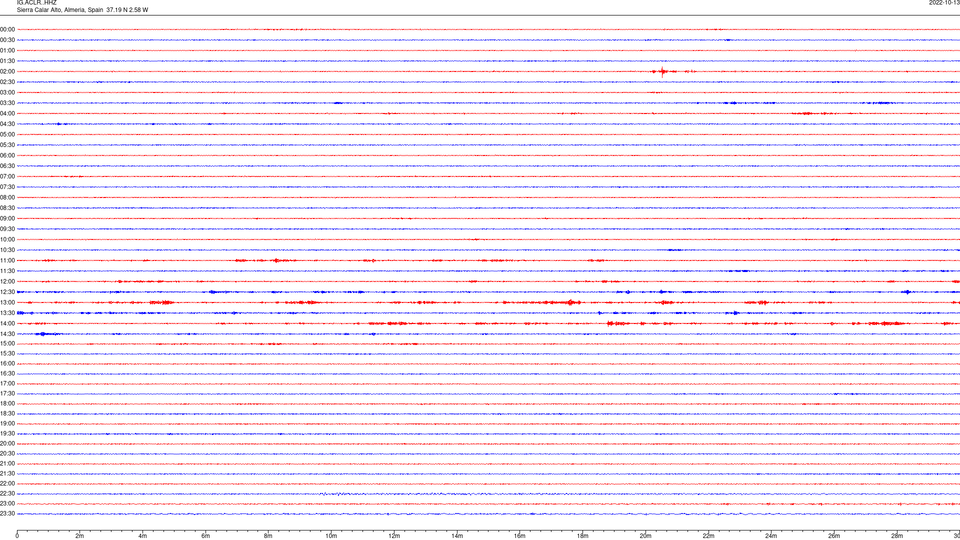Click the 20:00 row label
This screenshot has height=540, width=960.
(x=7, y=444)
